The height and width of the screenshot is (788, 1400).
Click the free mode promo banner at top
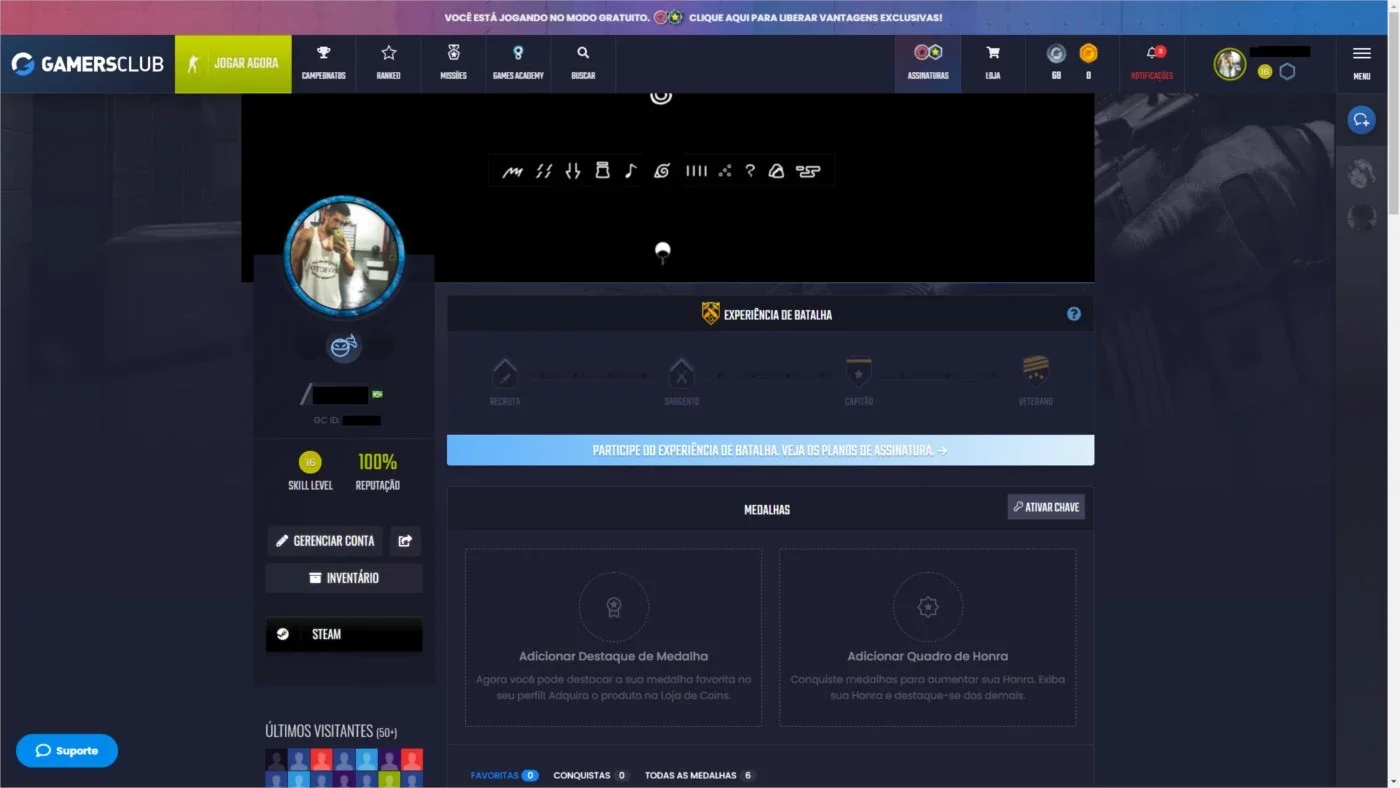[x=693, y=17]
